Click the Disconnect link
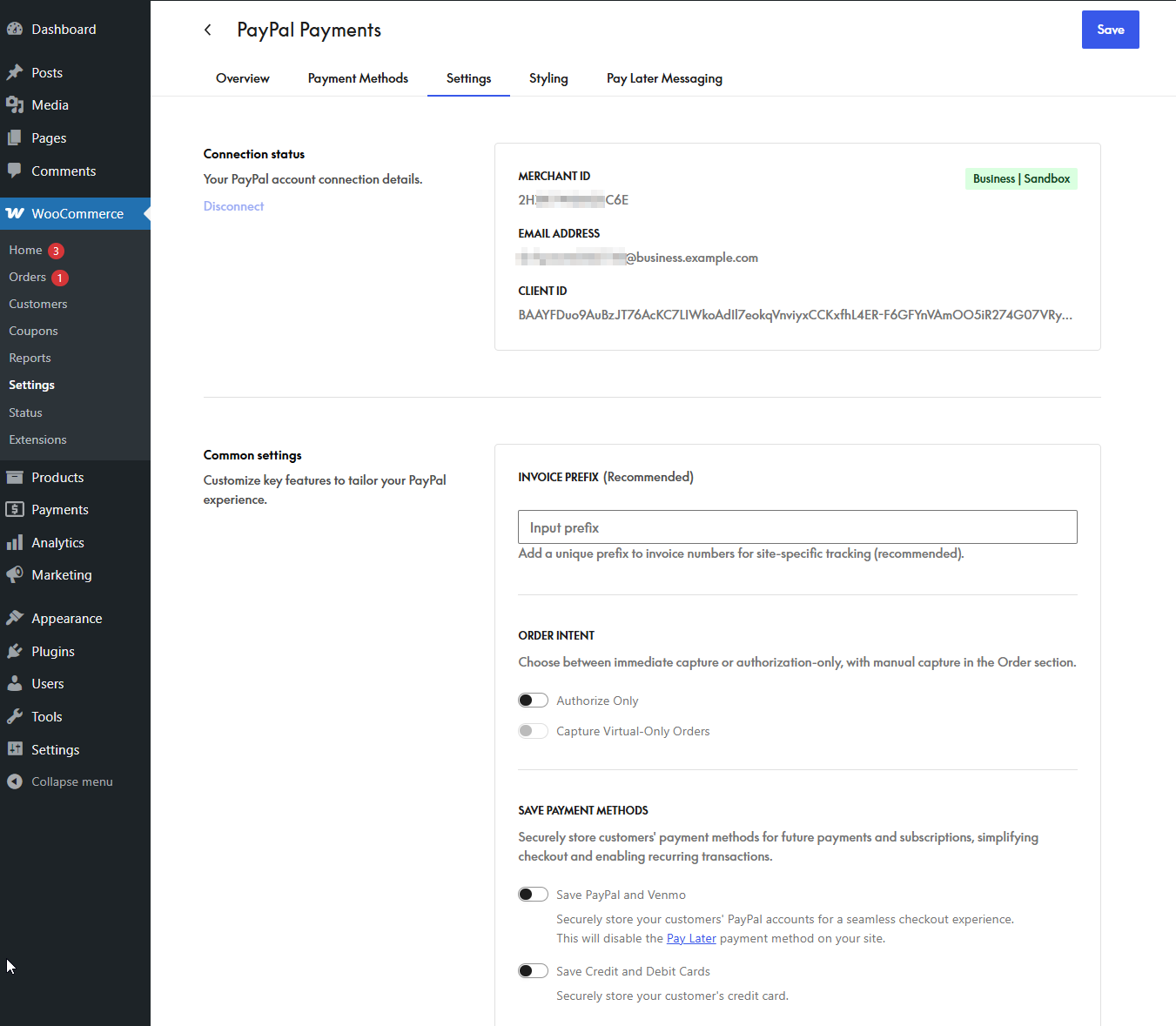 click(233, 205)
